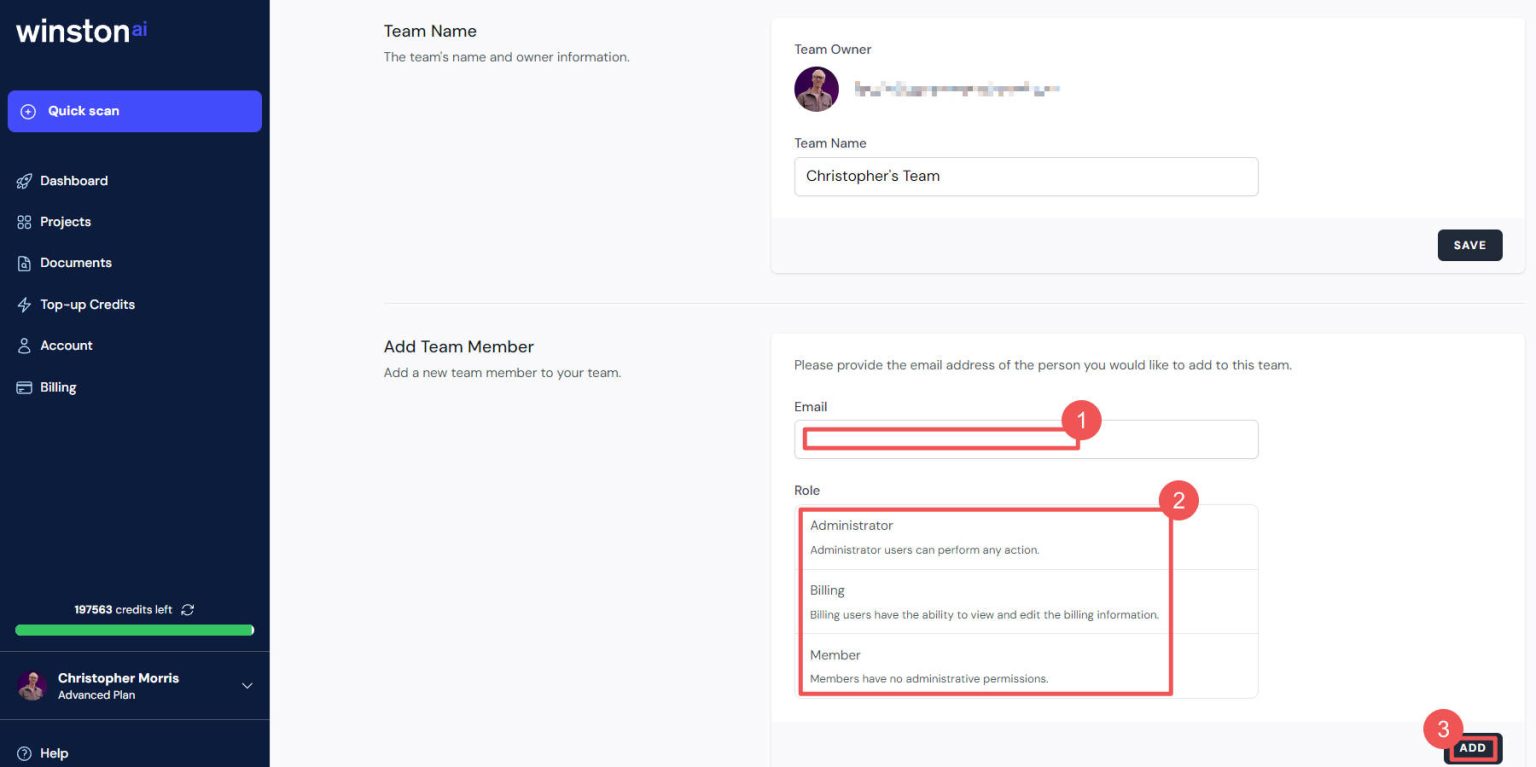Click the Email input field
Image resolution: width=1536 pixels, height=767 pixels.
[x=1026, y=440]
